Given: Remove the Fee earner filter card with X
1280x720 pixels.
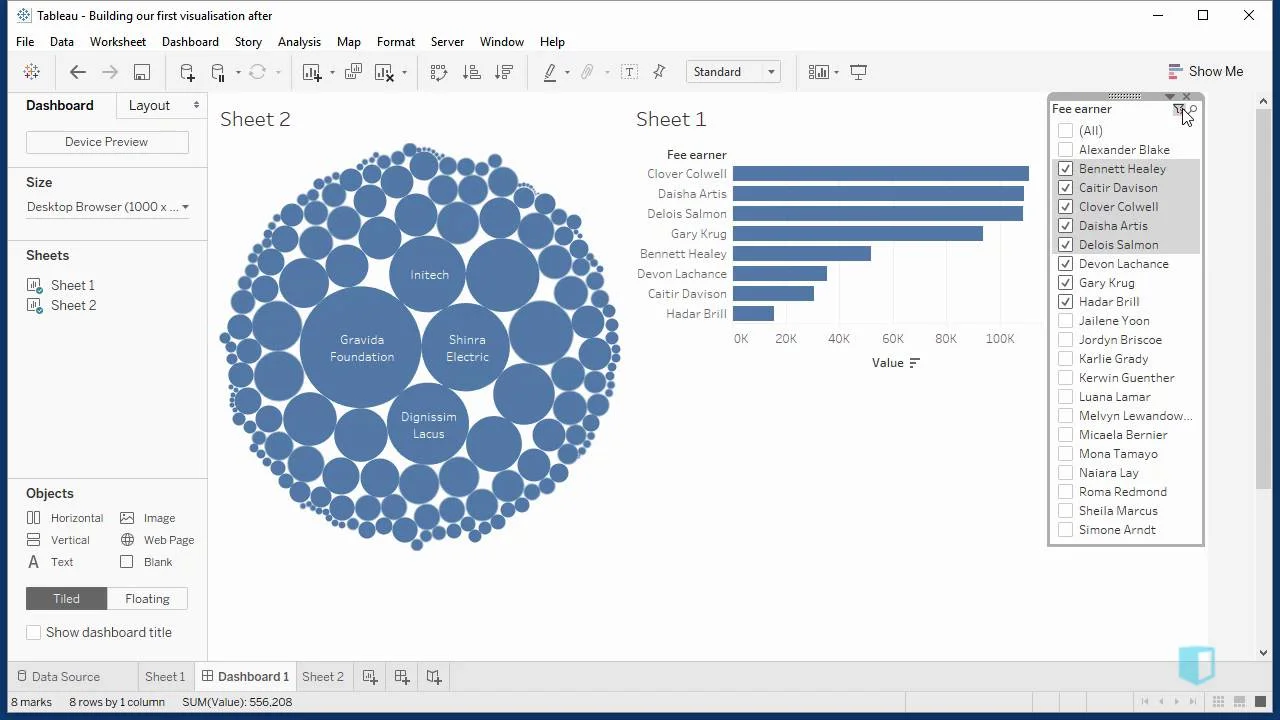Looking at the screenshot, I should tap(1186, 97).
